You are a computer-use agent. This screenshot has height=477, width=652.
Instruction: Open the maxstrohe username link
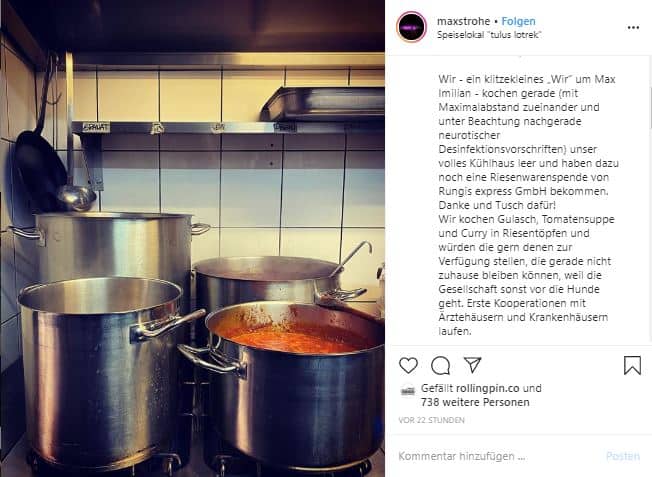click(x=463, y=21)
